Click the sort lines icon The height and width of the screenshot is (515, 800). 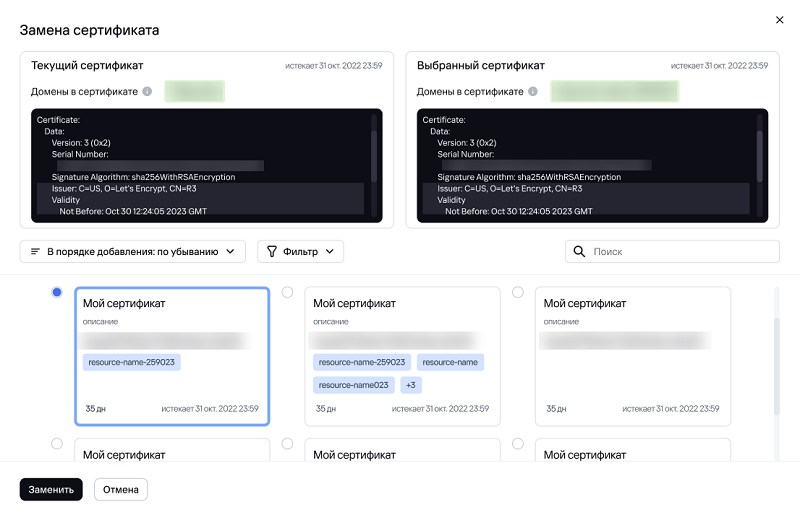click(35, 252)
